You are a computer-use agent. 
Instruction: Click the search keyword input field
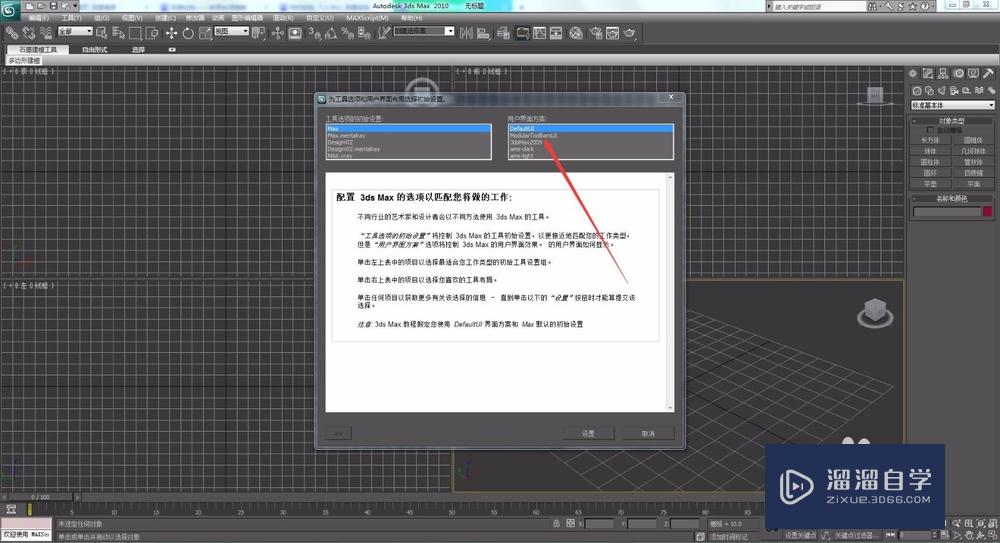coord(818,6)
